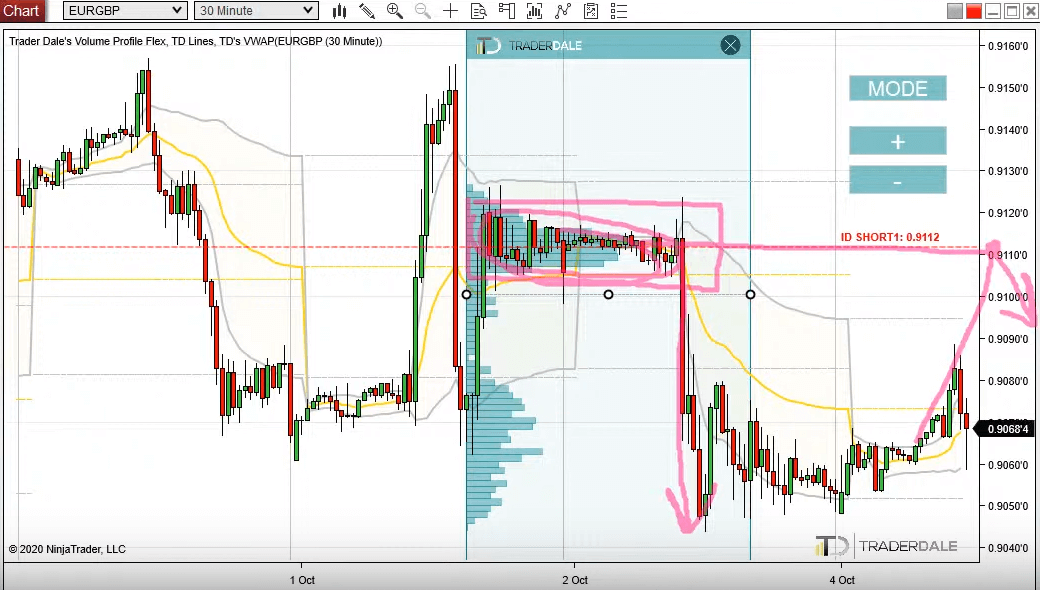Click the "2 Oct" date label

(575, 580)
